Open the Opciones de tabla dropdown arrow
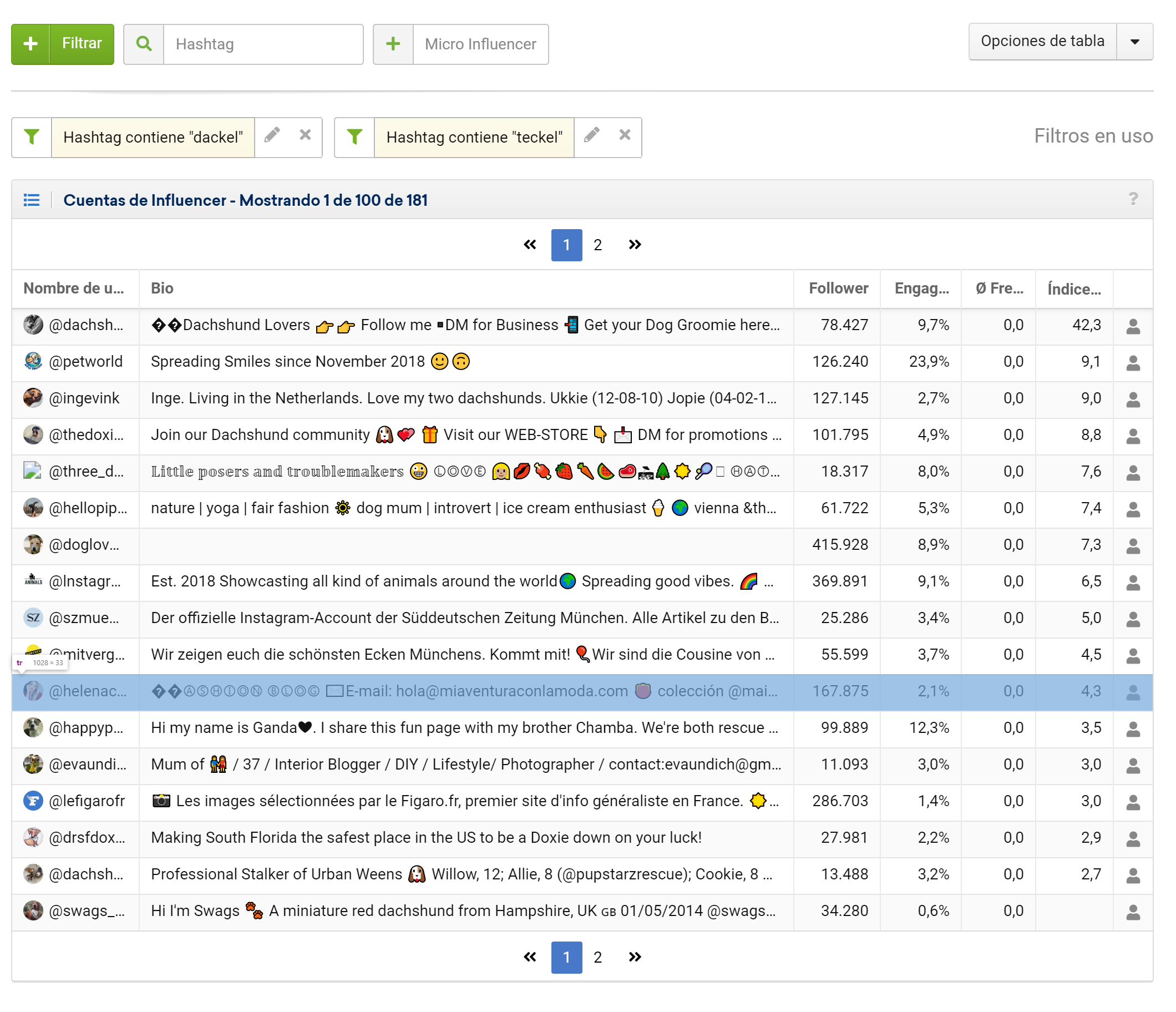The image size is (1176, 1012). [x=1134, y=42]
